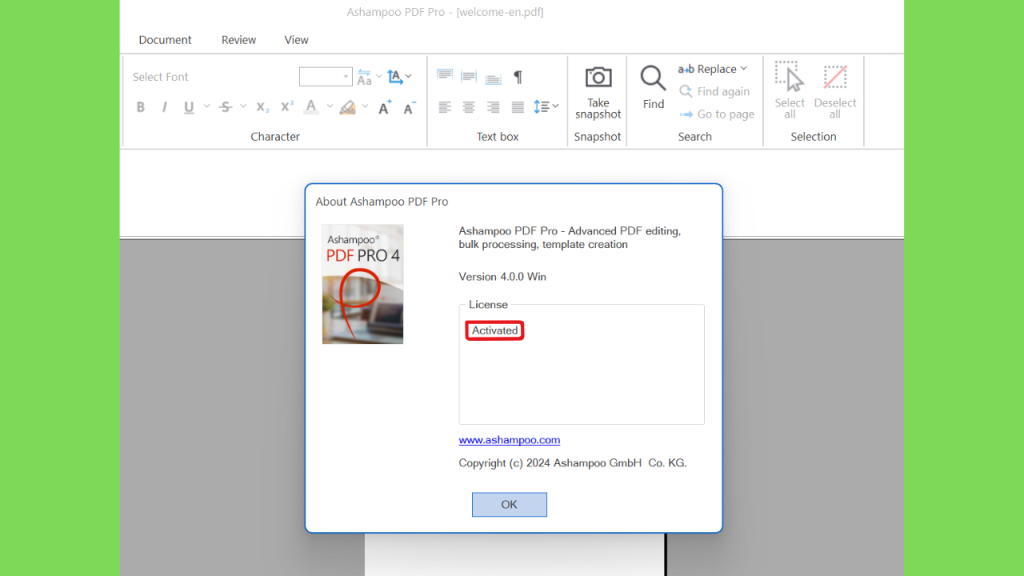Toggle italic formatting
Viewport: 1024px width, 576px height.
[165, 107]
